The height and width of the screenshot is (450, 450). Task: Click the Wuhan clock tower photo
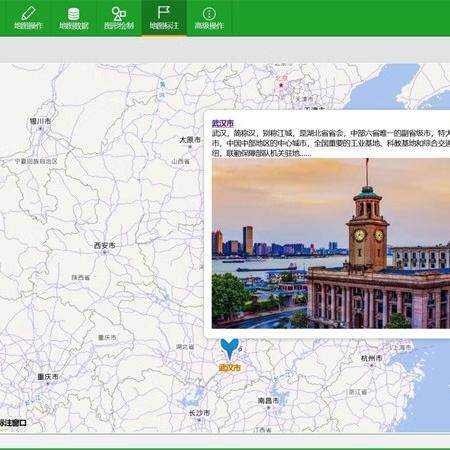331,243
